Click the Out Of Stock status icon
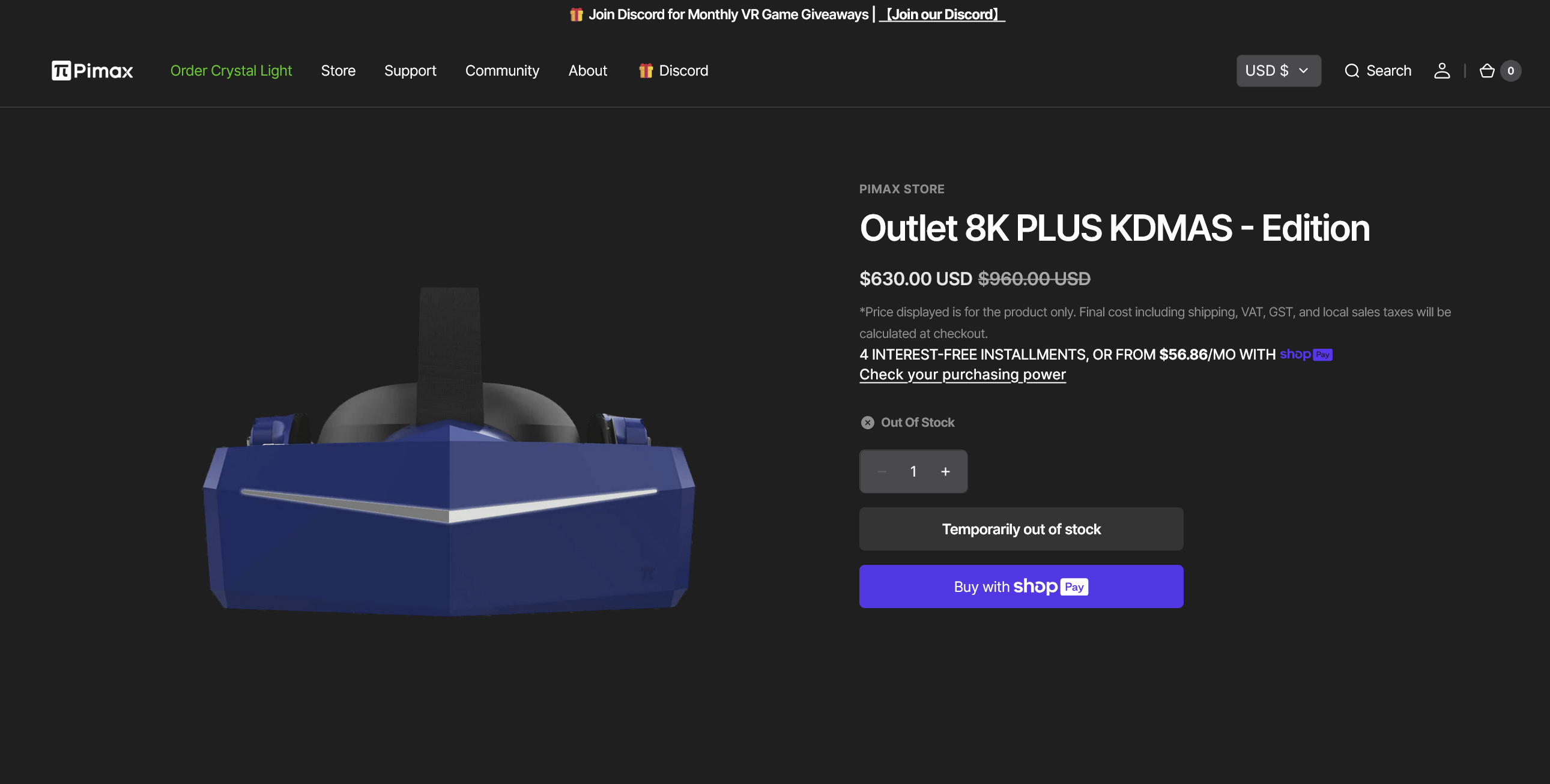The width and height of the screenshot is (1550, 784). click(867, 423)
